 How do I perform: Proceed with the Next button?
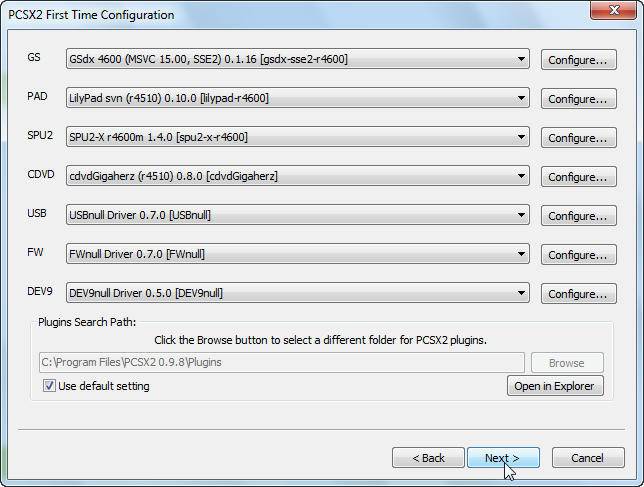point(503,458)
